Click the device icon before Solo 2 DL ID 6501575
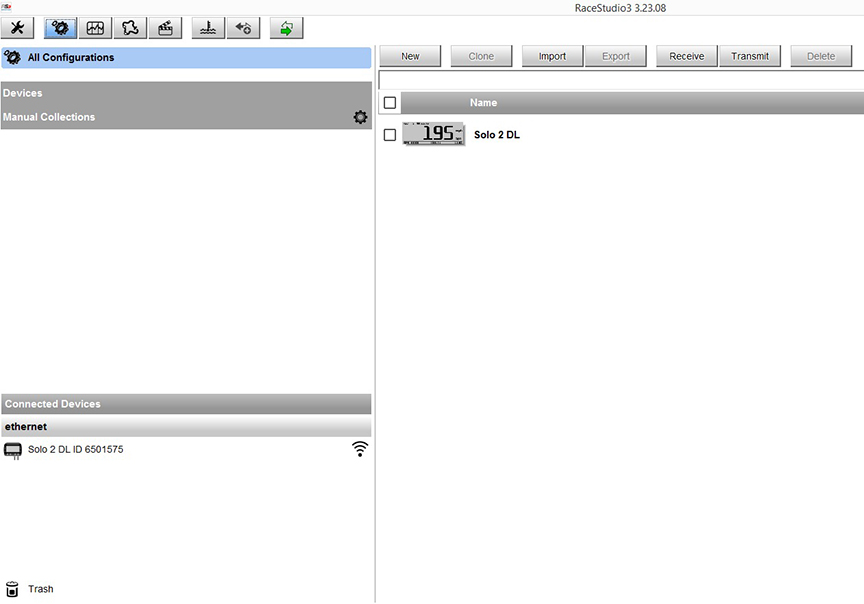Screen dimensions: 864x604 [x=13, y=451]
